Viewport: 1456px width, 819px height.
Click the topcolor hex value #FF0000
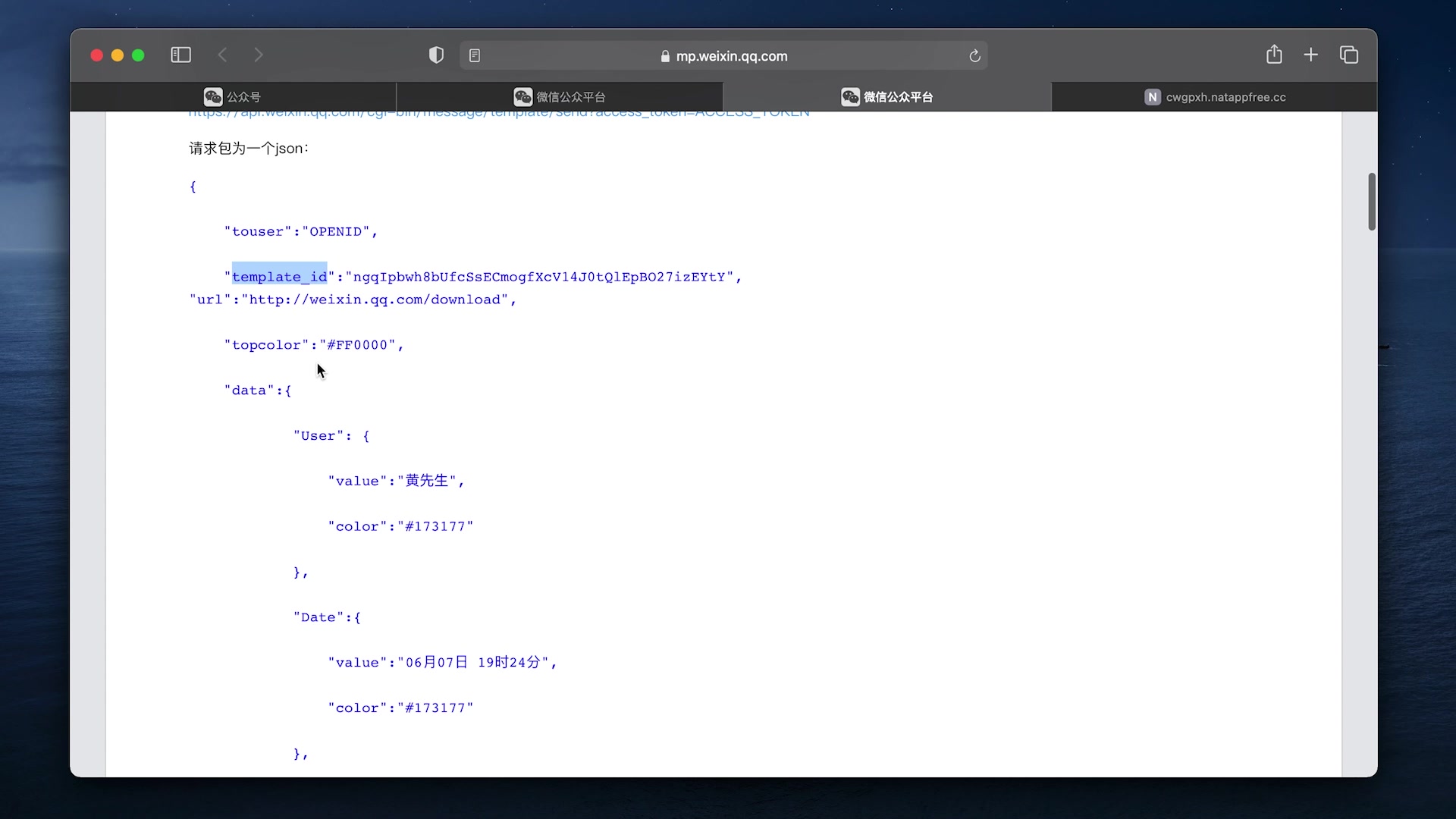(357, 344)
